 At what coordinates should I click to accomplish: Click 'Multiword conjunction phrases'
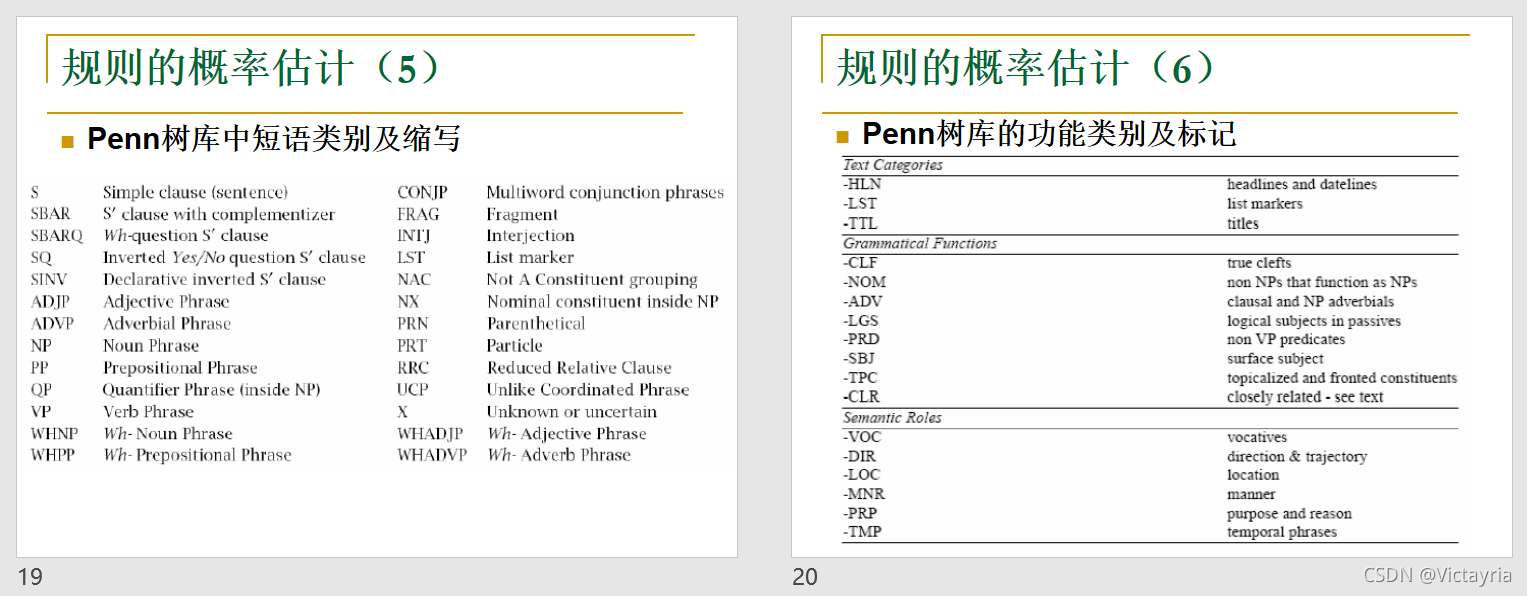[x=605, y=192]
